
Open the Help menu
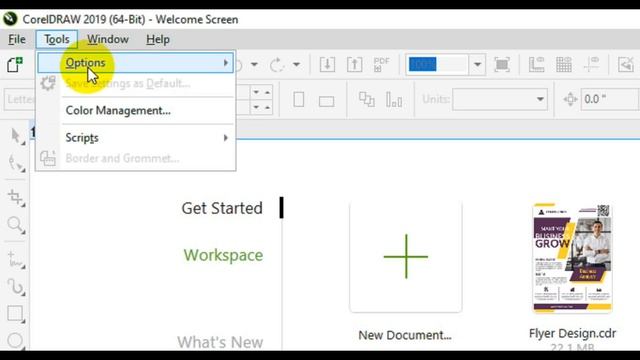point(158,40)
